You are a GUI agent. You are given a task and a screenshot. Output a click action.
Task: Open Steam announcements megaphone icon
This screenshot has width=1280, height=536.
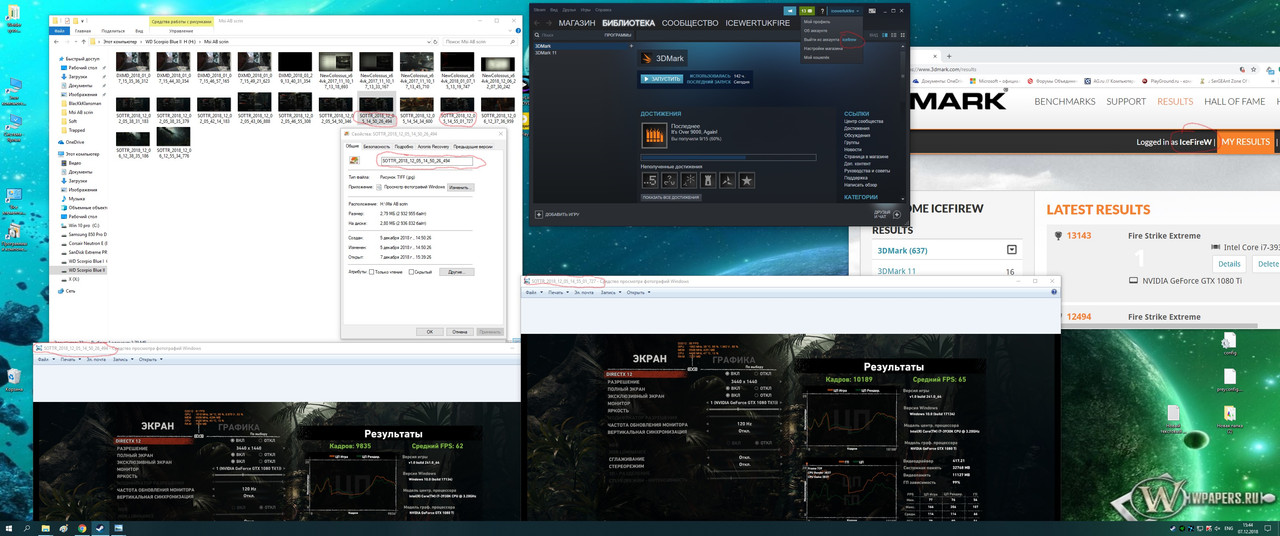pos(790,11)
